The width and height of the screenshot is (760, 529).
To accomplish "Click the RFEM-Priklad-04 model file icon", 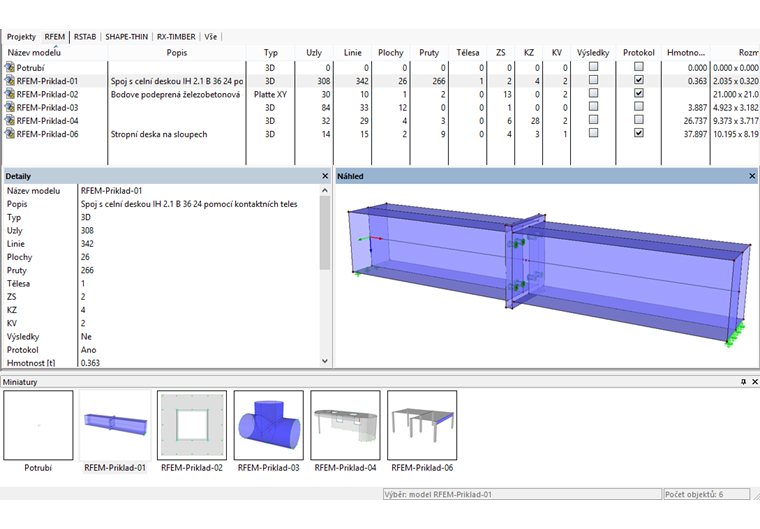I will click(x=9, y=120).
